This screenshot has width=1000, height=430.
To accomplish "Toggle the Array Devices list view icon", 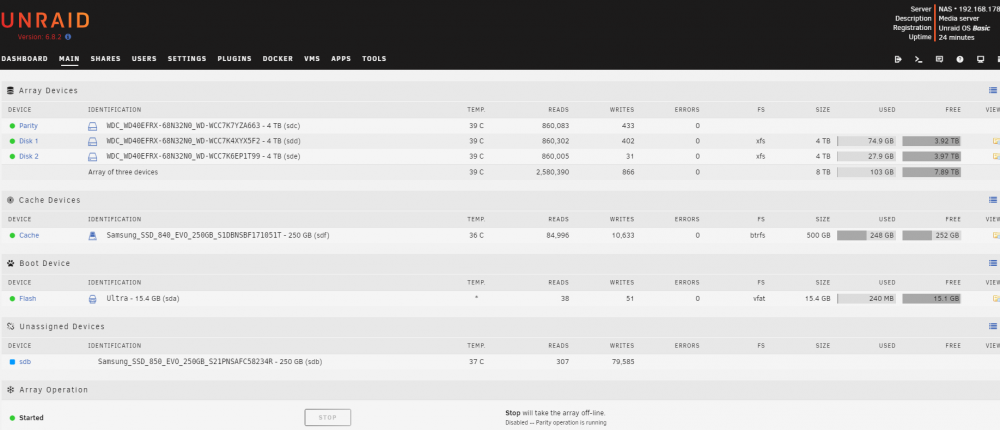I will tap(993, 91).
